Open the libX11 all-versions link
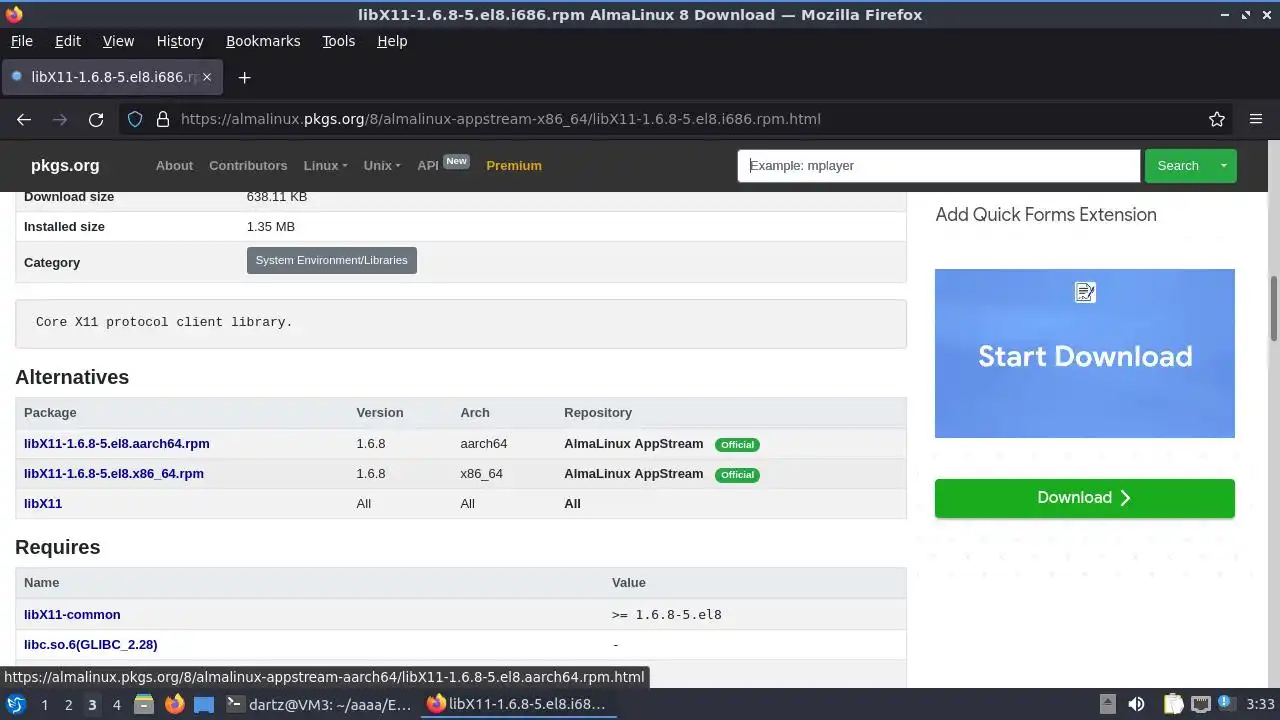 click(43, 504)
